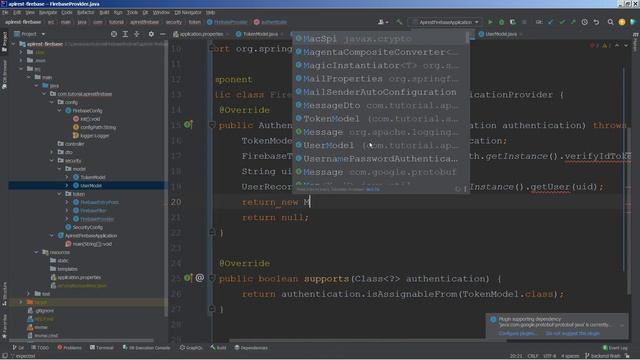
Task: Toggle TODO tool window at bottom
Action: (40, 348)
